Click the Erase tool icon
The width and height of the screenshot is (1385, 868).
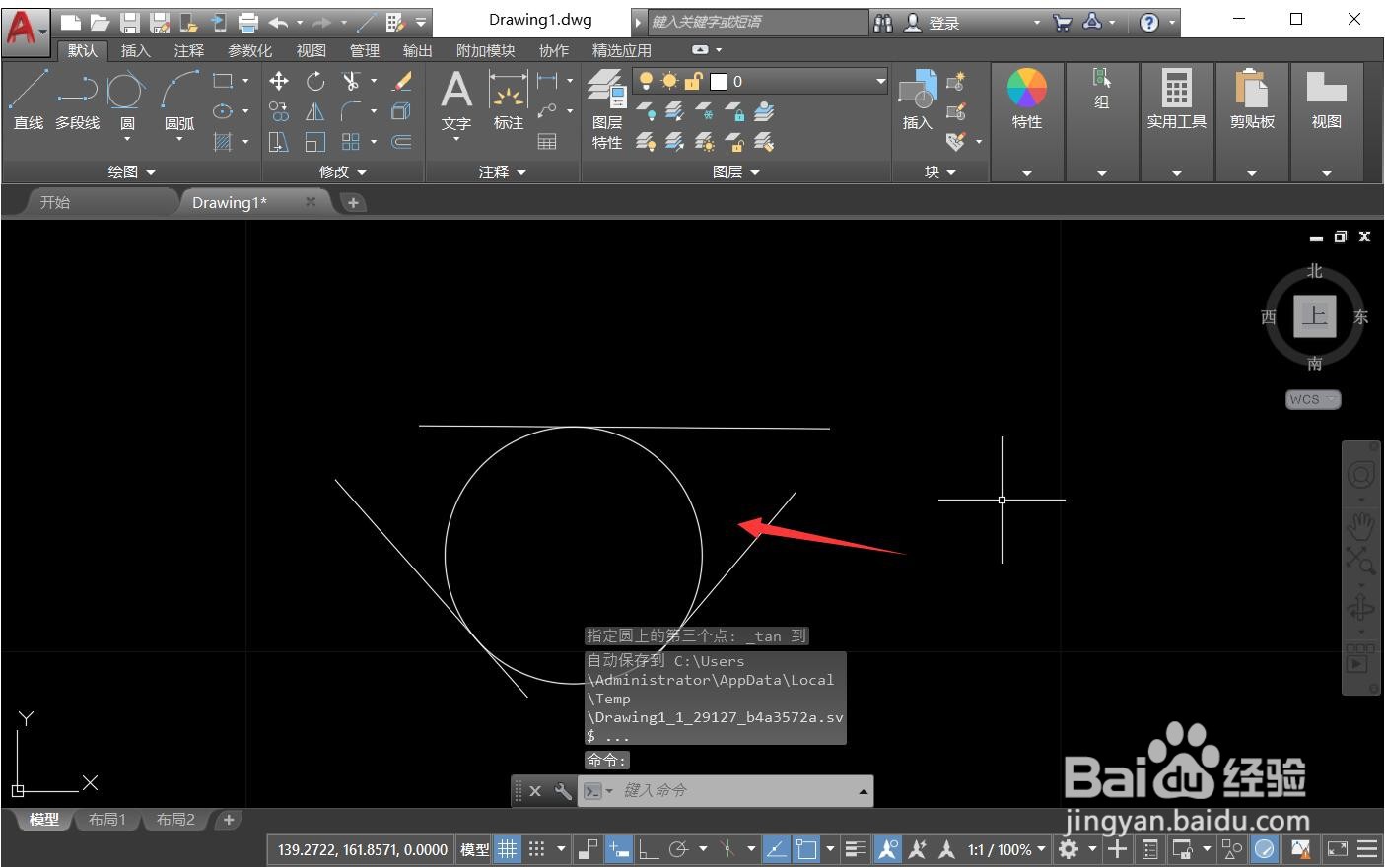pos(402,81)
